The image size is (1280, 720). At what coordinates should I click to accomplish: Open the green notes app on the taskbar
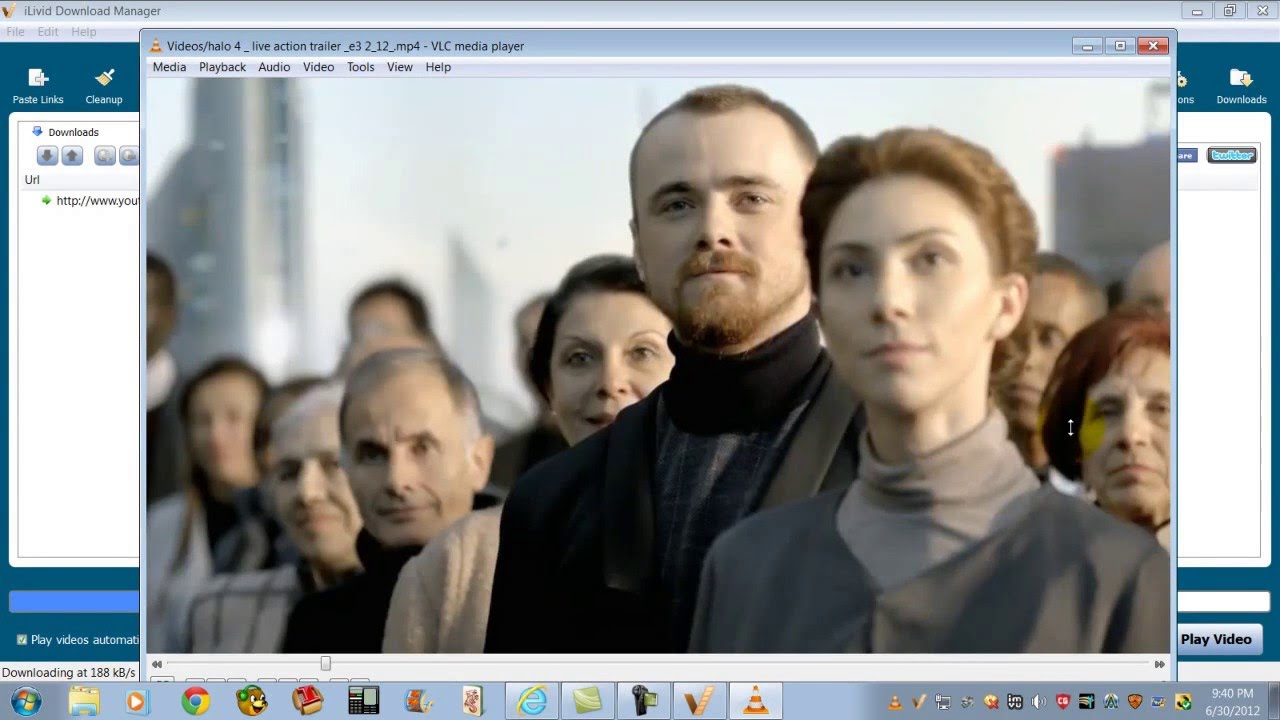587,701
